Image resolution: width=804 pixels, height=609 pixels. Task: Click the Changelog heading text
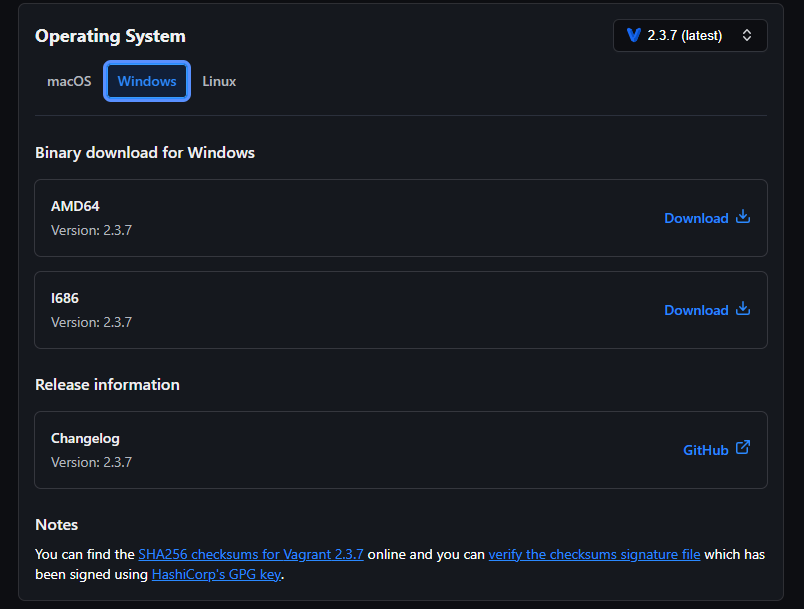85,438
